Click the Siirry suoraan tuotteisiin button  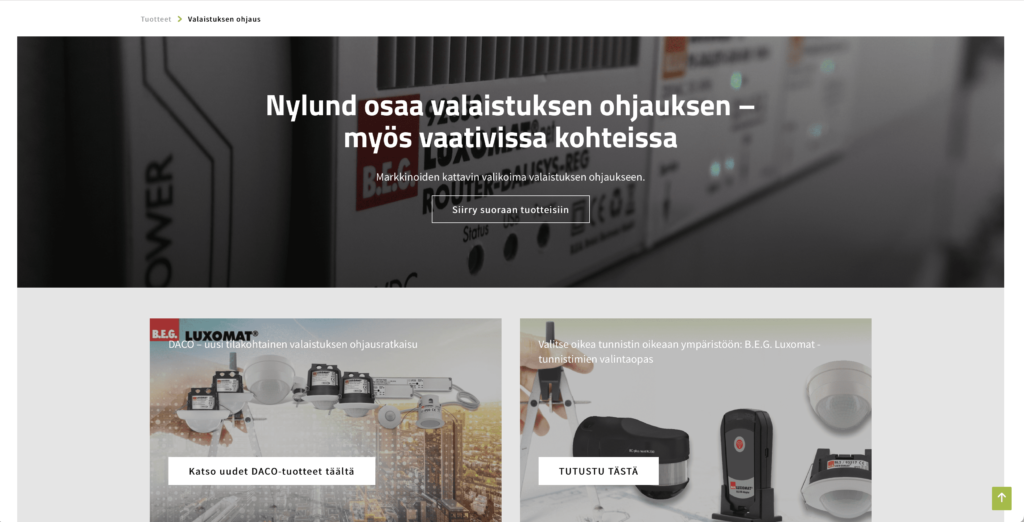click(x=511, y=209)
